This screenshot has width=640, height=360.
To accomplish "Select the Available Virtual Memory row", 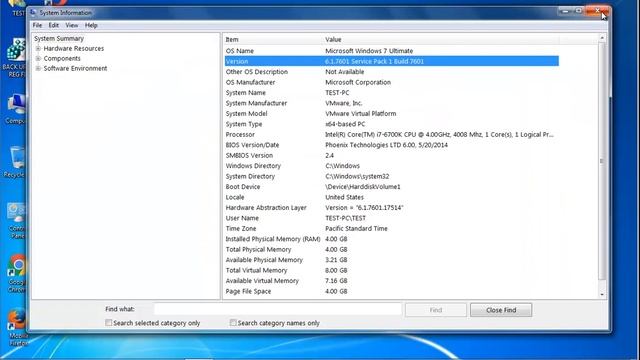I will coord(391,281).
